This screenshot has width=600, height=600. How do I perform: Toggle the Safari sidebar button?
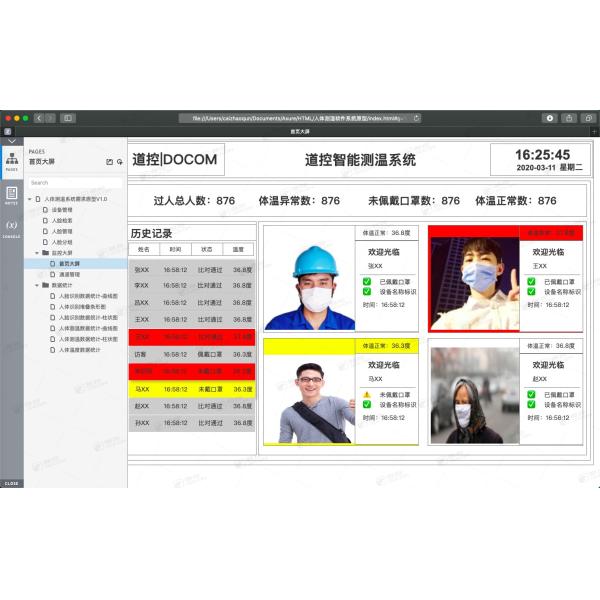point(68,118)
